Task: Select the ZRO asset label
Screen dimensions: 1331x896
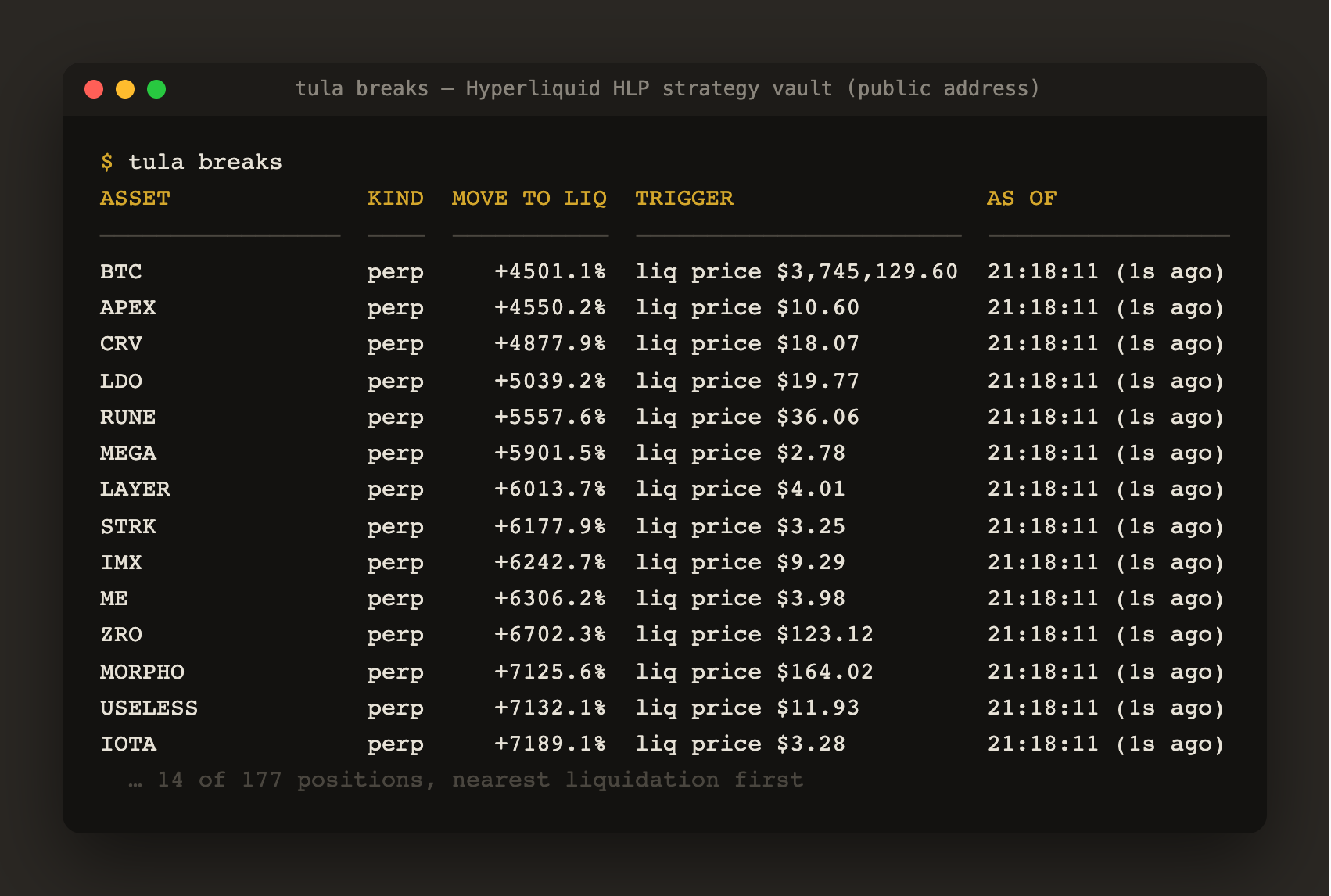Action: [121, 635]
